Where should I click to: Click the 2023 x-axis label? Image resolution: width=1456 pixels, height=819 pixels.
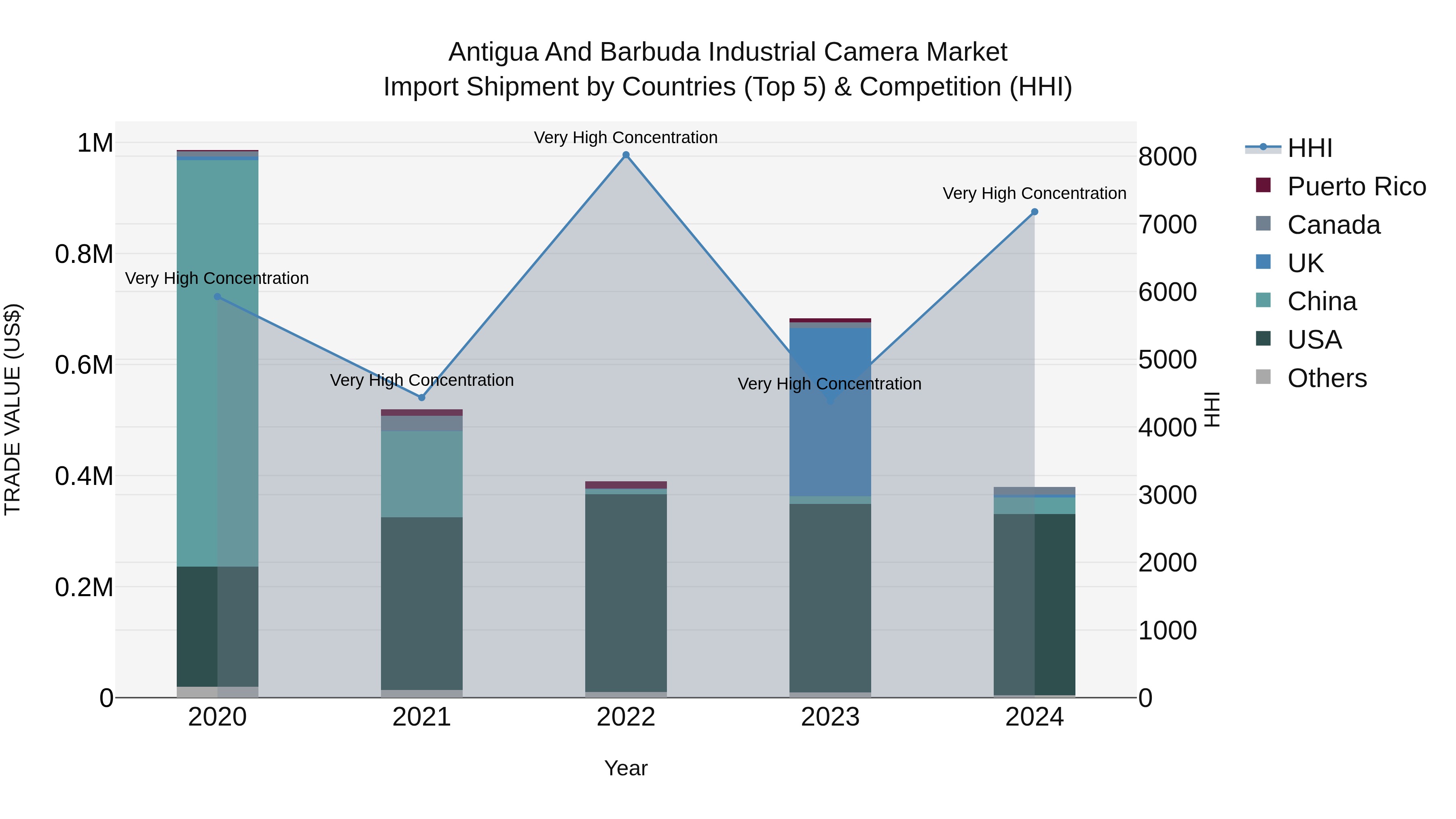pyautogui.click(x=830, y=717)
